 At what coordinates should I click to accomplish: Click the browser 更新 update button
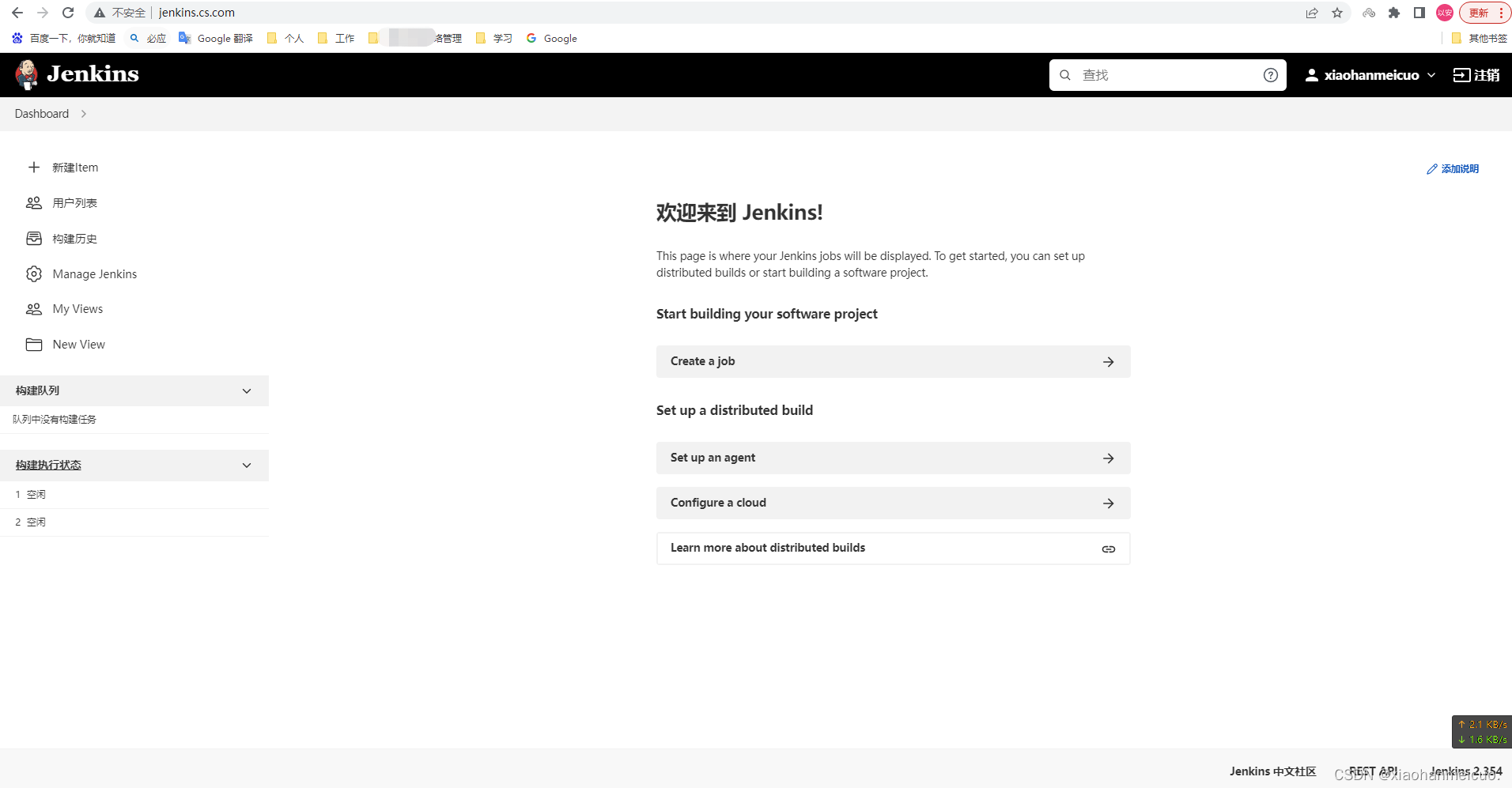point(1485,13)
